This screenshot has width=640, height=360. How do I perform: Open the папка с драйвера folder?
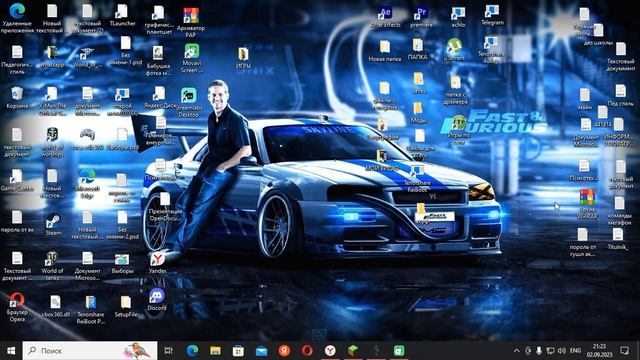[x=456, y=90]
